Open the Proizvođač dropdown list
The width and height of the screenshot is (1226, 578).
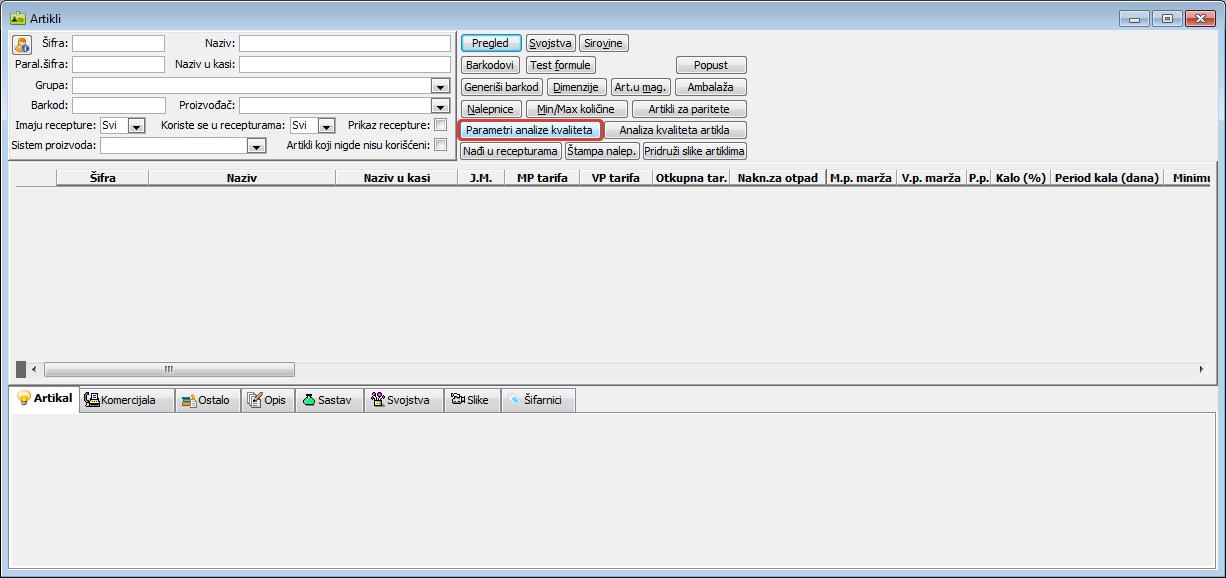click(x=439, y=106)
